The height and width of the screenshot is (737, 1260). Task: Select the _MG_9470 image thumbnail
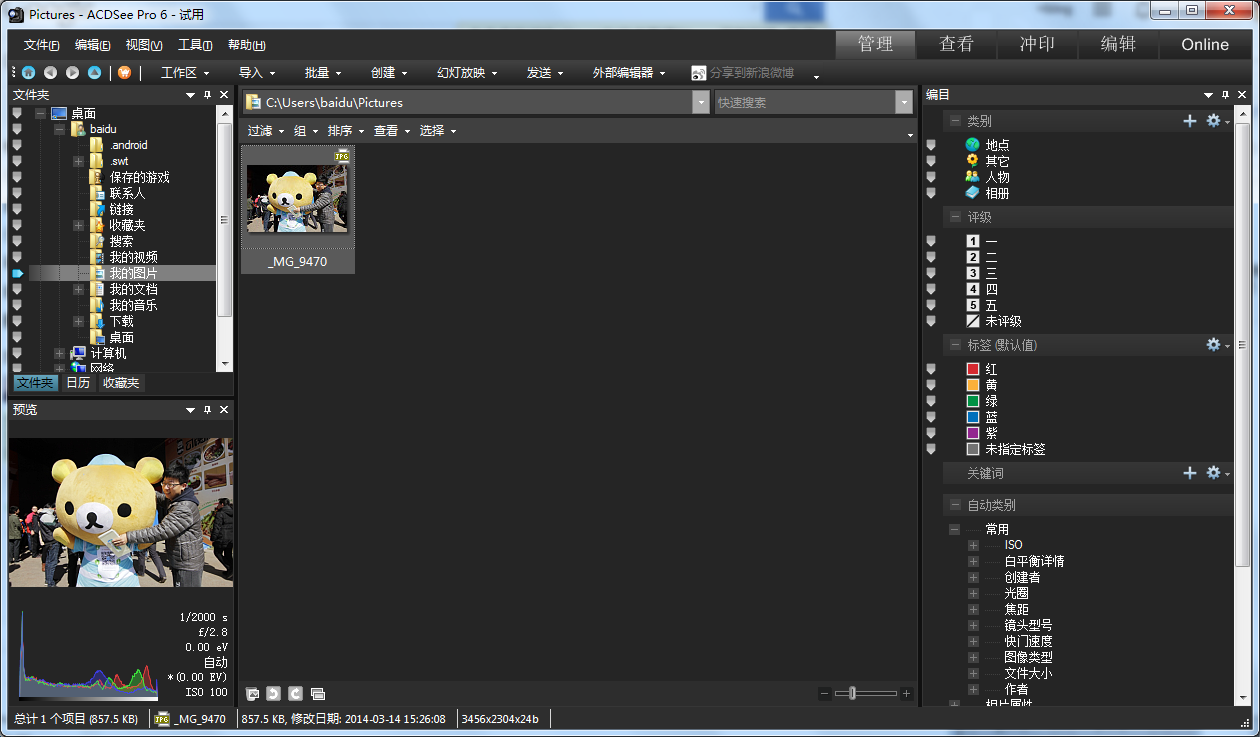(x=298, y=209)
